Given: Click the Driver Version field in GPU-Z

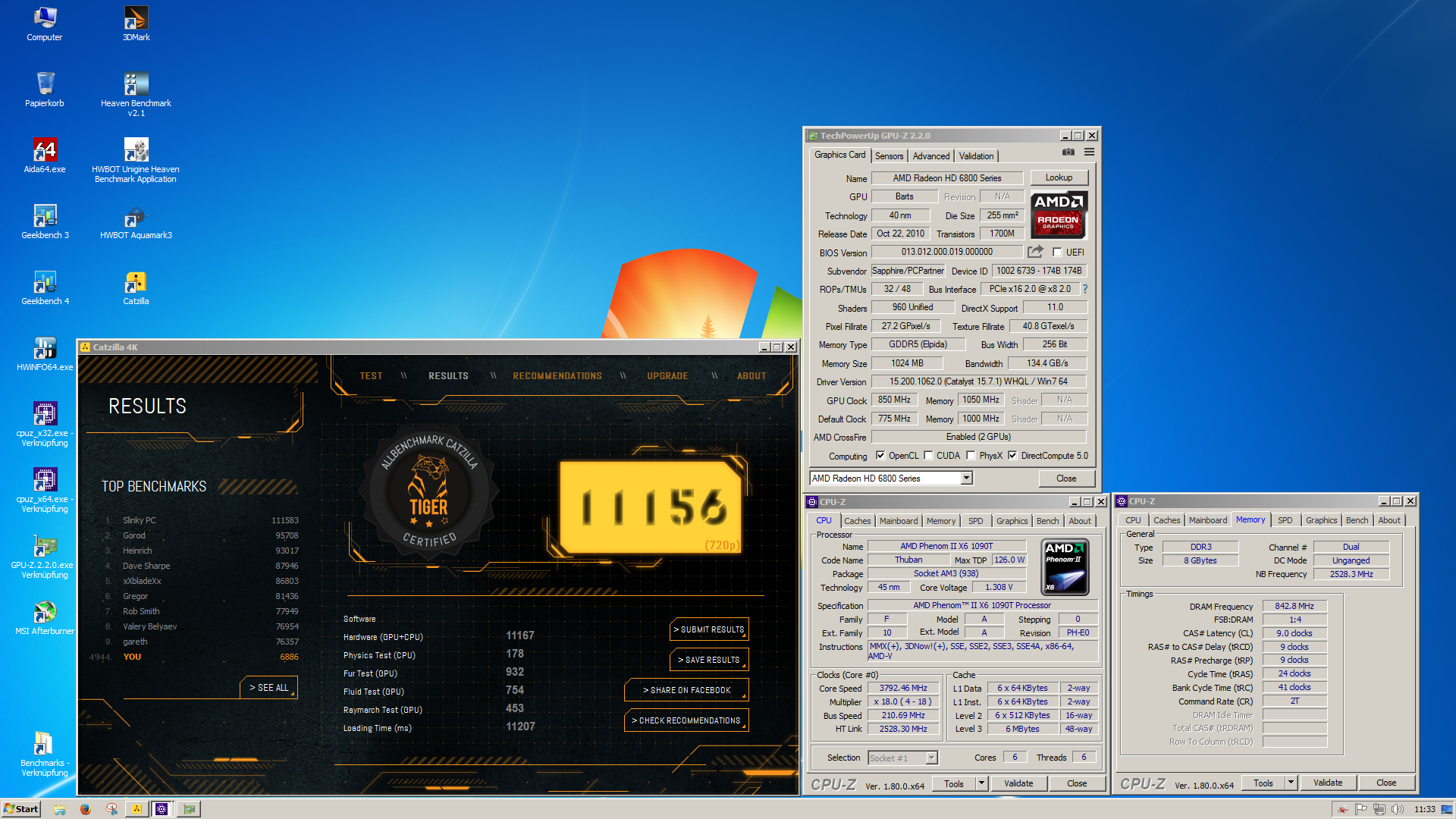Looking at the screenshot, I should point(978,381).
